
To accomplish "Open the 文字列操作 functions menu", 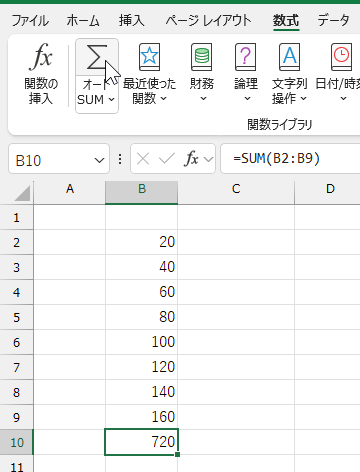I will [289, 74].
